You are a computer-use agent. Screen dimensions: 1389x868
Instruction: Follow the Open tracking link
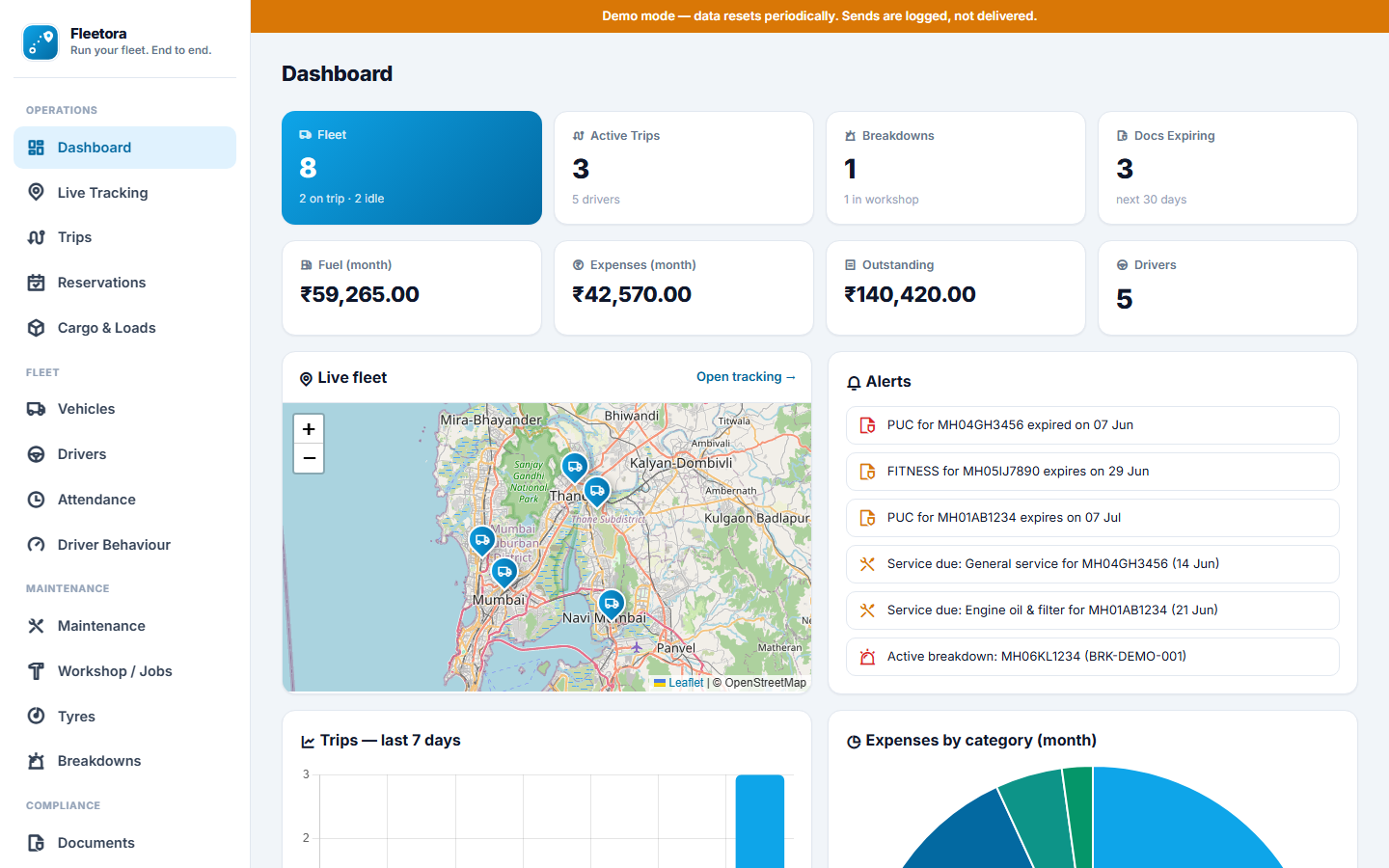point(746,377)
